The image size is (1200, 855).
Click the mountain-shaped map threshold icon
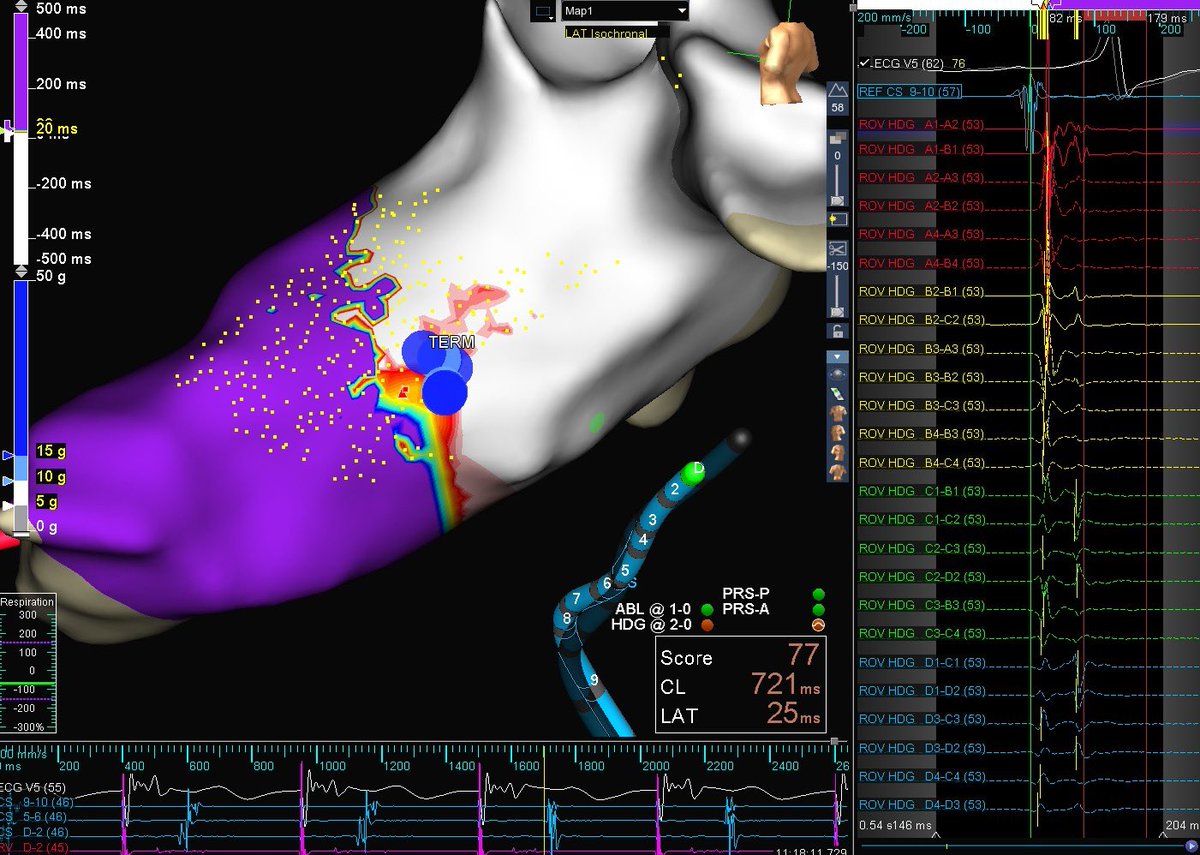(838, 89)
